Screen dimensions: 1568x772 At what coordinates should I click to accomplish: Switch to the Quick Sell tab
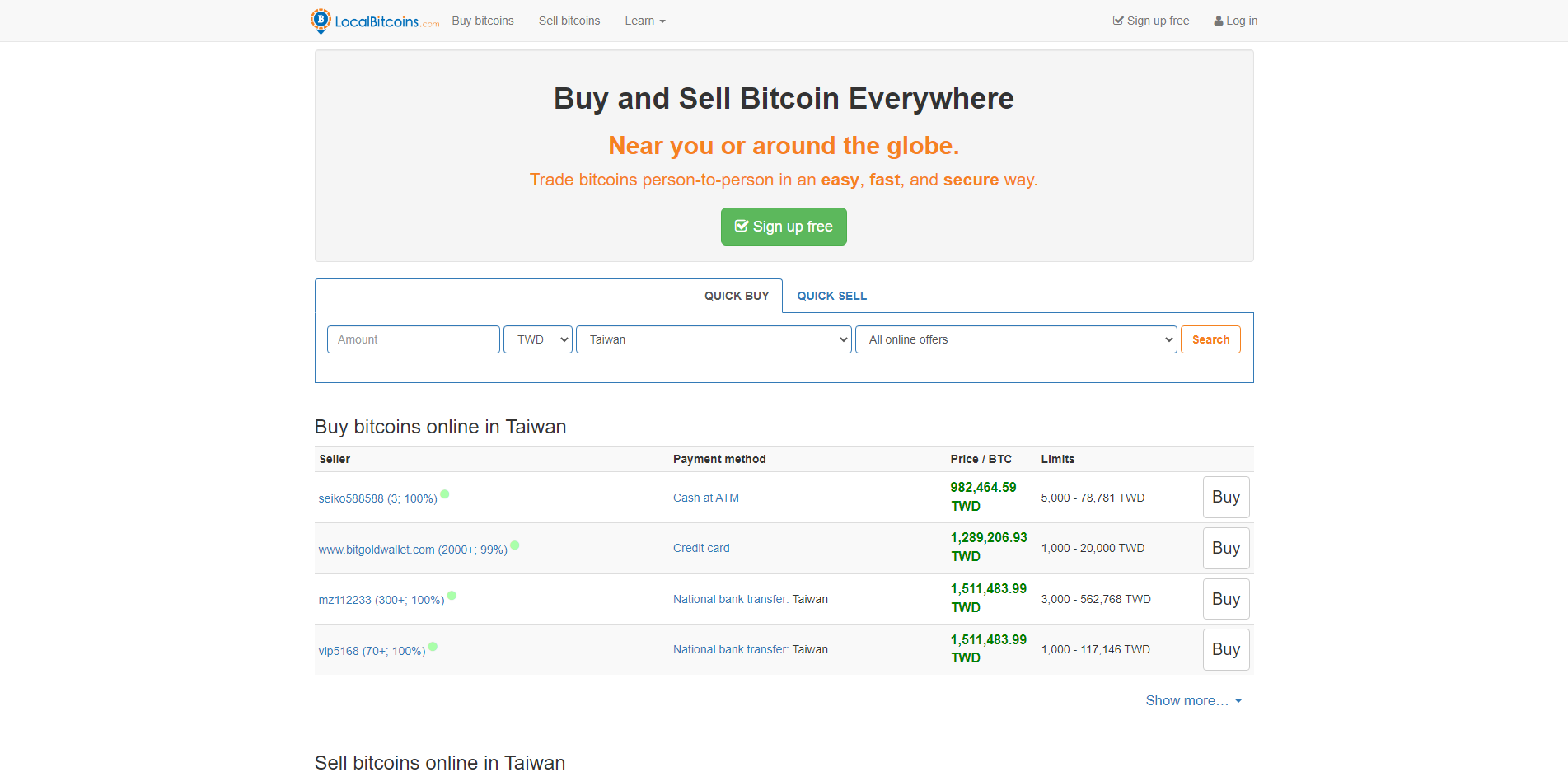point(832,296)
